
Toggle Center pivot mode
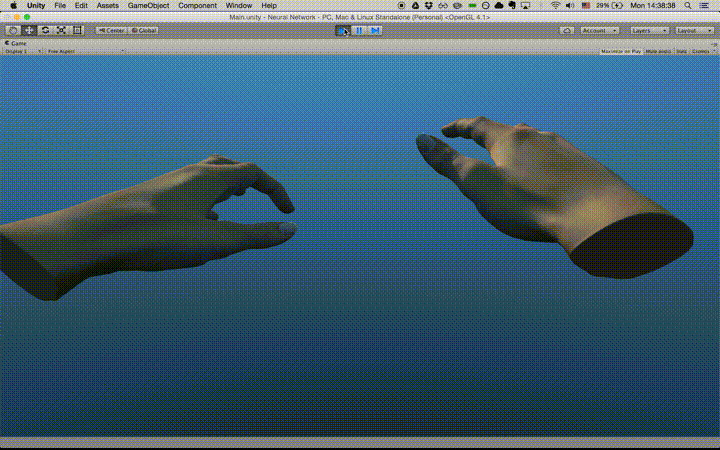coord(112,31)
